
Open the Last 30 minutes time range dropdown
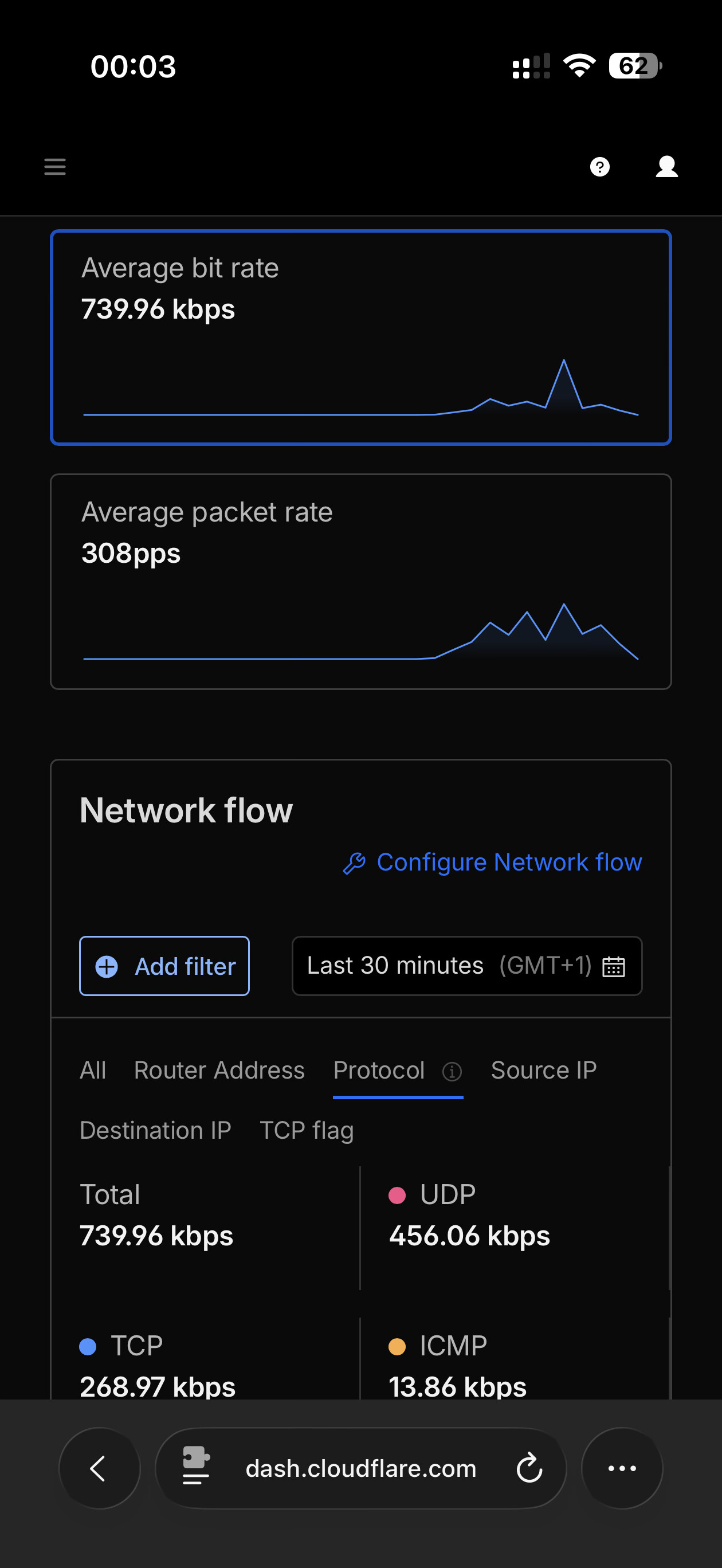450,966
